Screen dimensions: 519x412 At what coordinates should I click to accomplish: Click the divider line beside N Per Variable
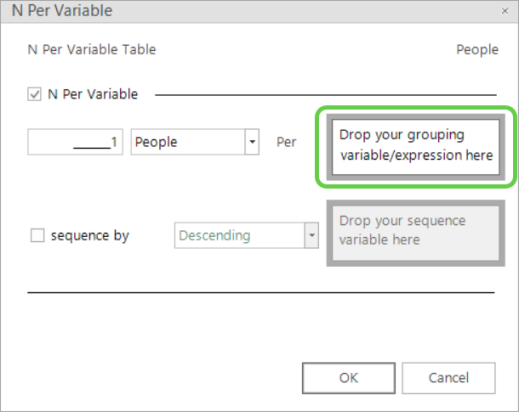point(326,95)
